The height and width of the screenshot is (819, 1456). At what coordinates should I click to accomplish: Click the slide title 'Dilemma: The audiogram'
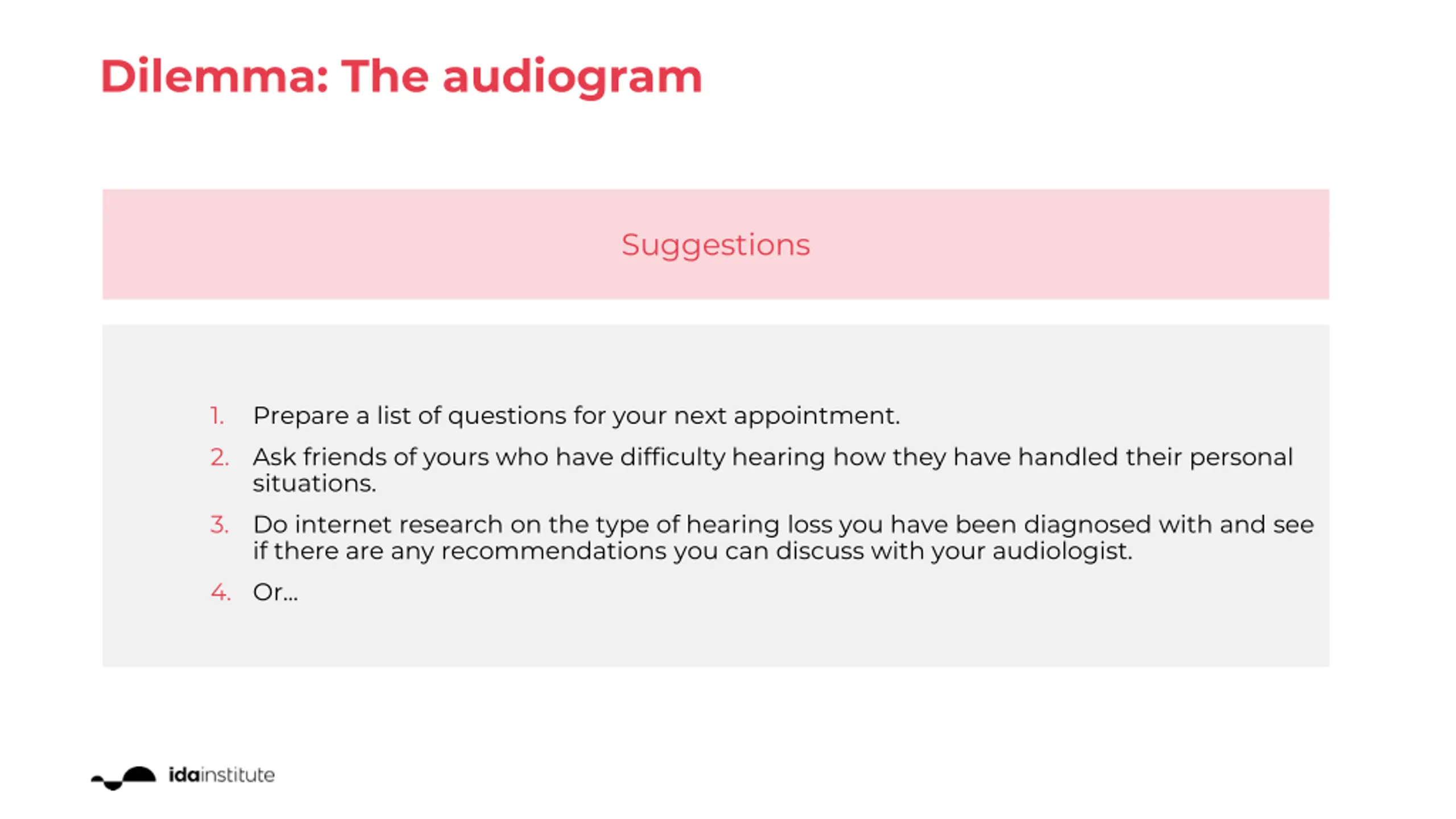(402, 76)
